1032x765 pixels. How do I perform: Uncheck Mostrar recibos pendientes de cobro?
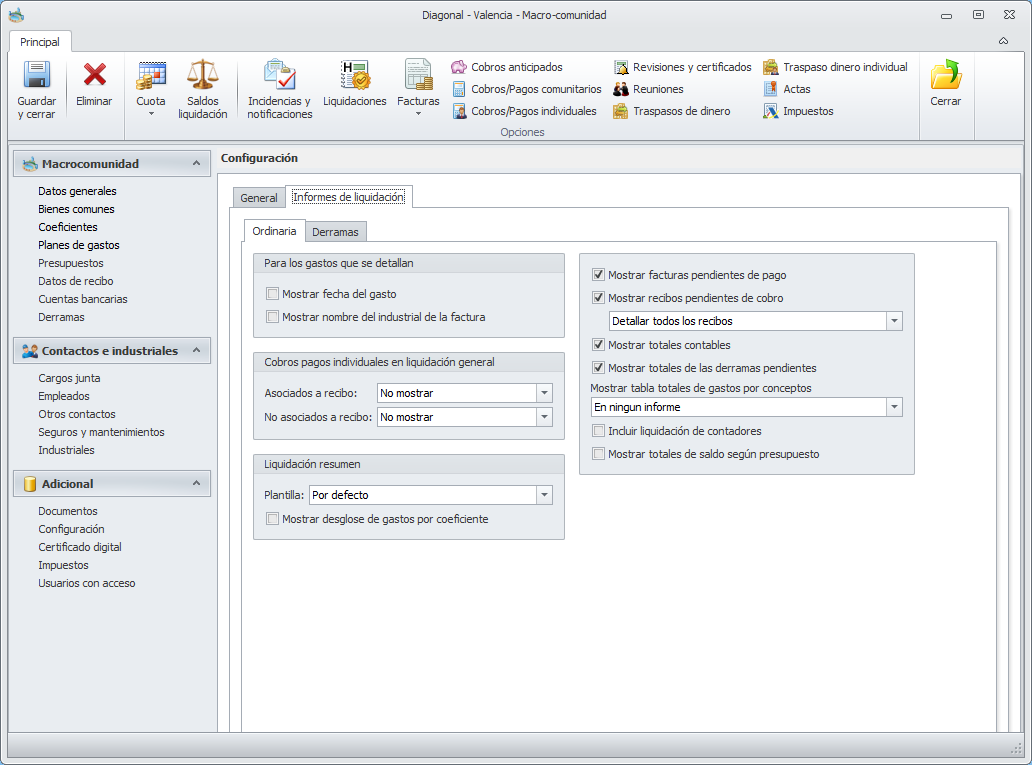coord(598,298)
